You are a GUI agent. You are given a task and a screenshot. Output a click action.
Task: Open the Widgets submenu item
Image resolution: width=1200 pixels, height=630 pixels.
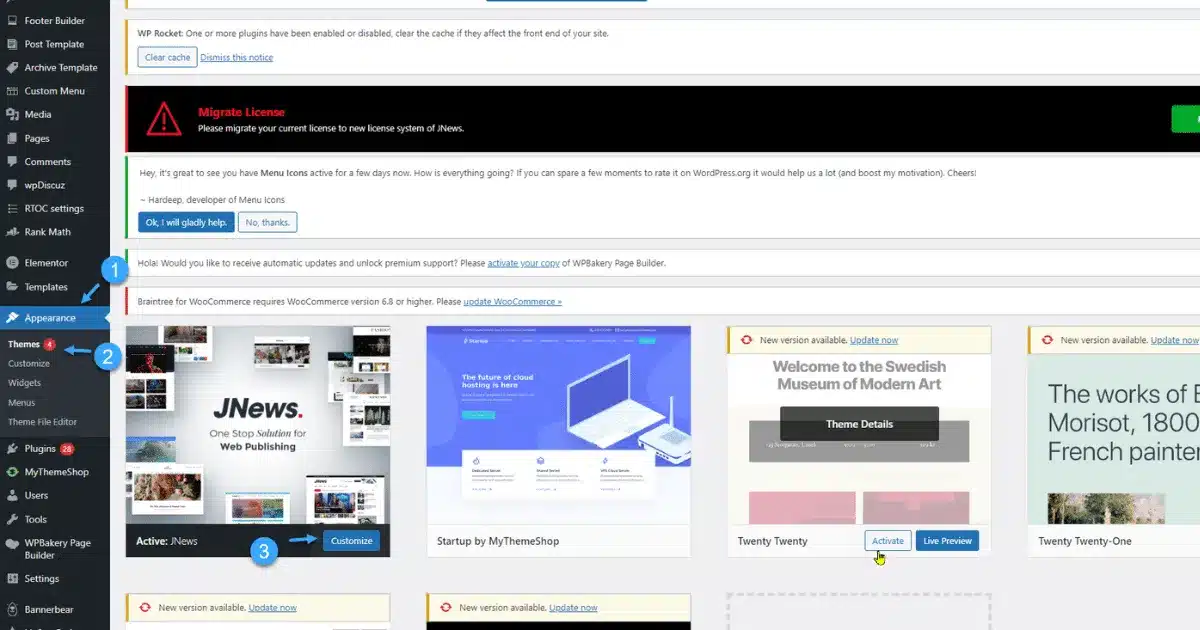[25, 383]
